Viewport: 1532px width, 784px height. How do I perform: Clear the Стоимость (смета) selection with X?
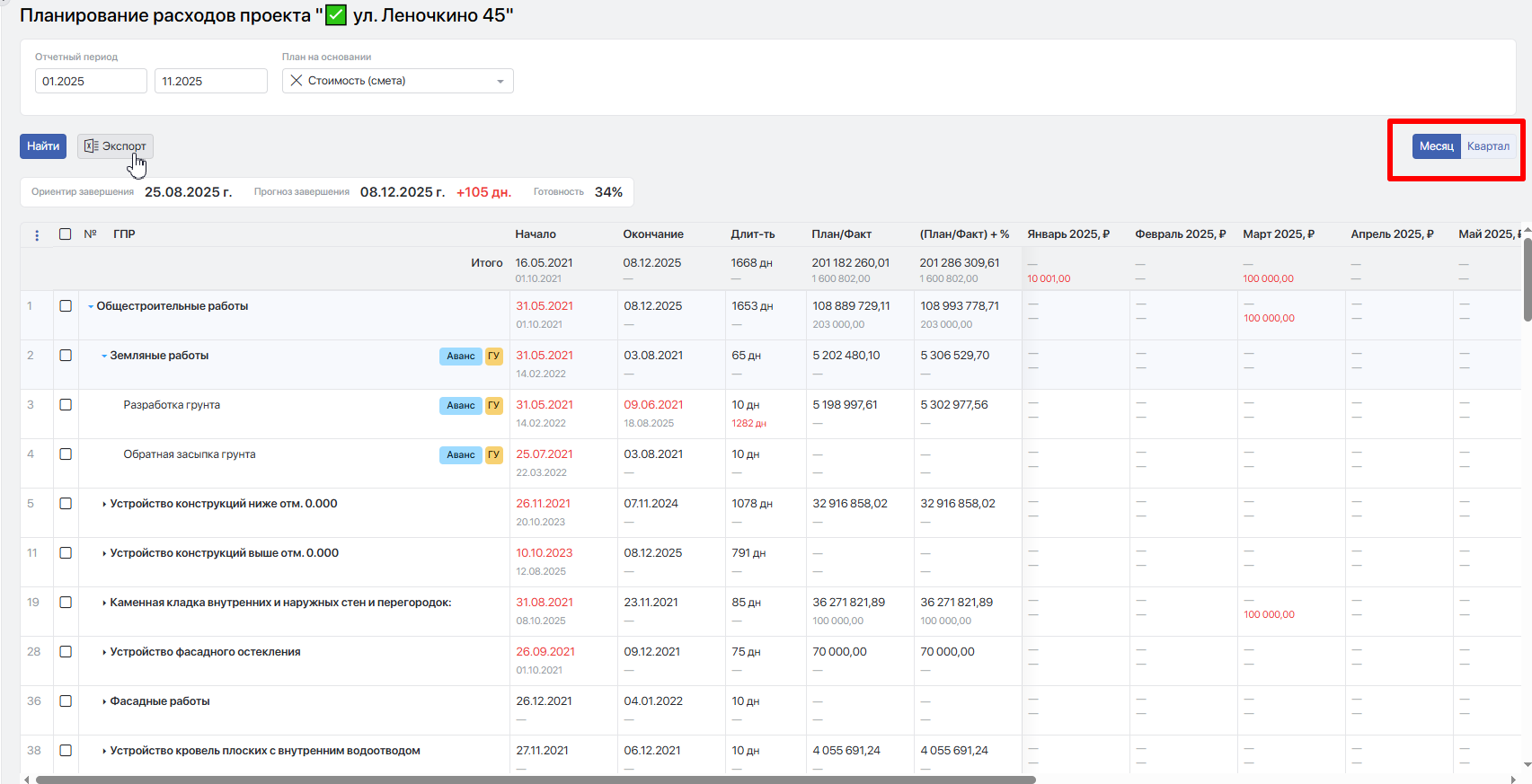(296, 81)
